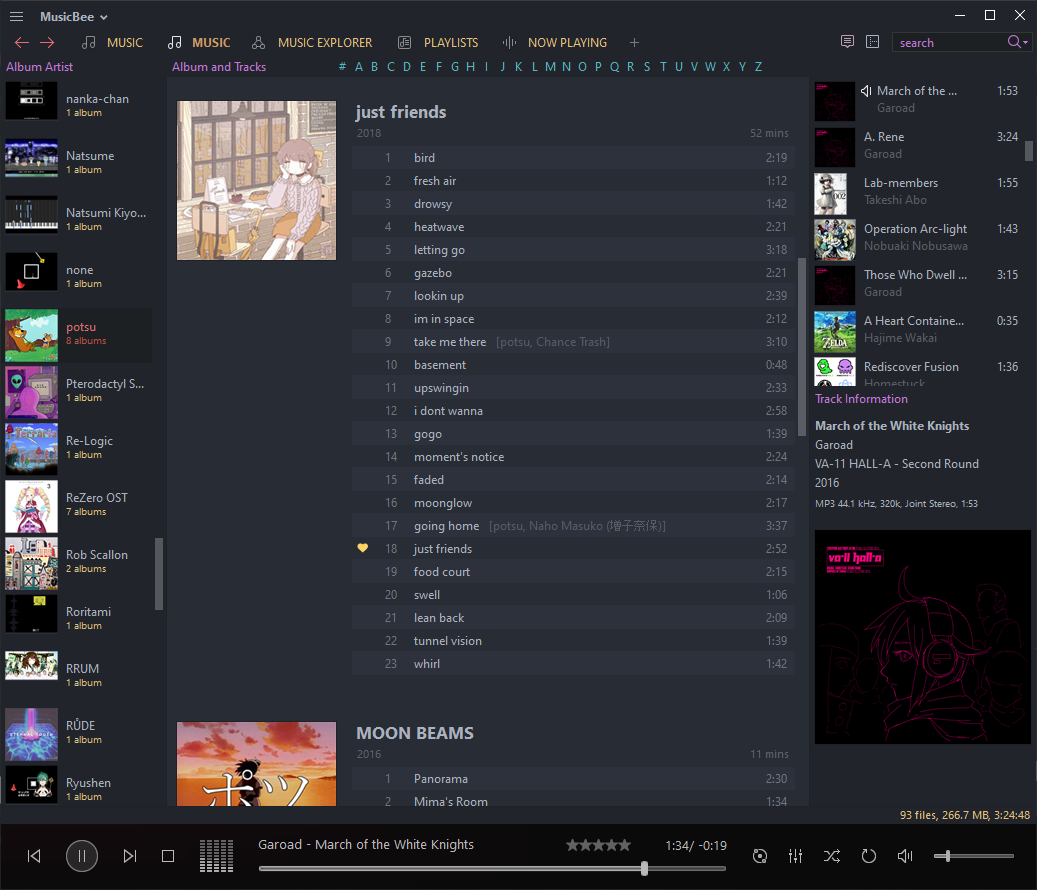Skip to the next track
Screen dimensions: 1037x890
(x=130, y=856)
